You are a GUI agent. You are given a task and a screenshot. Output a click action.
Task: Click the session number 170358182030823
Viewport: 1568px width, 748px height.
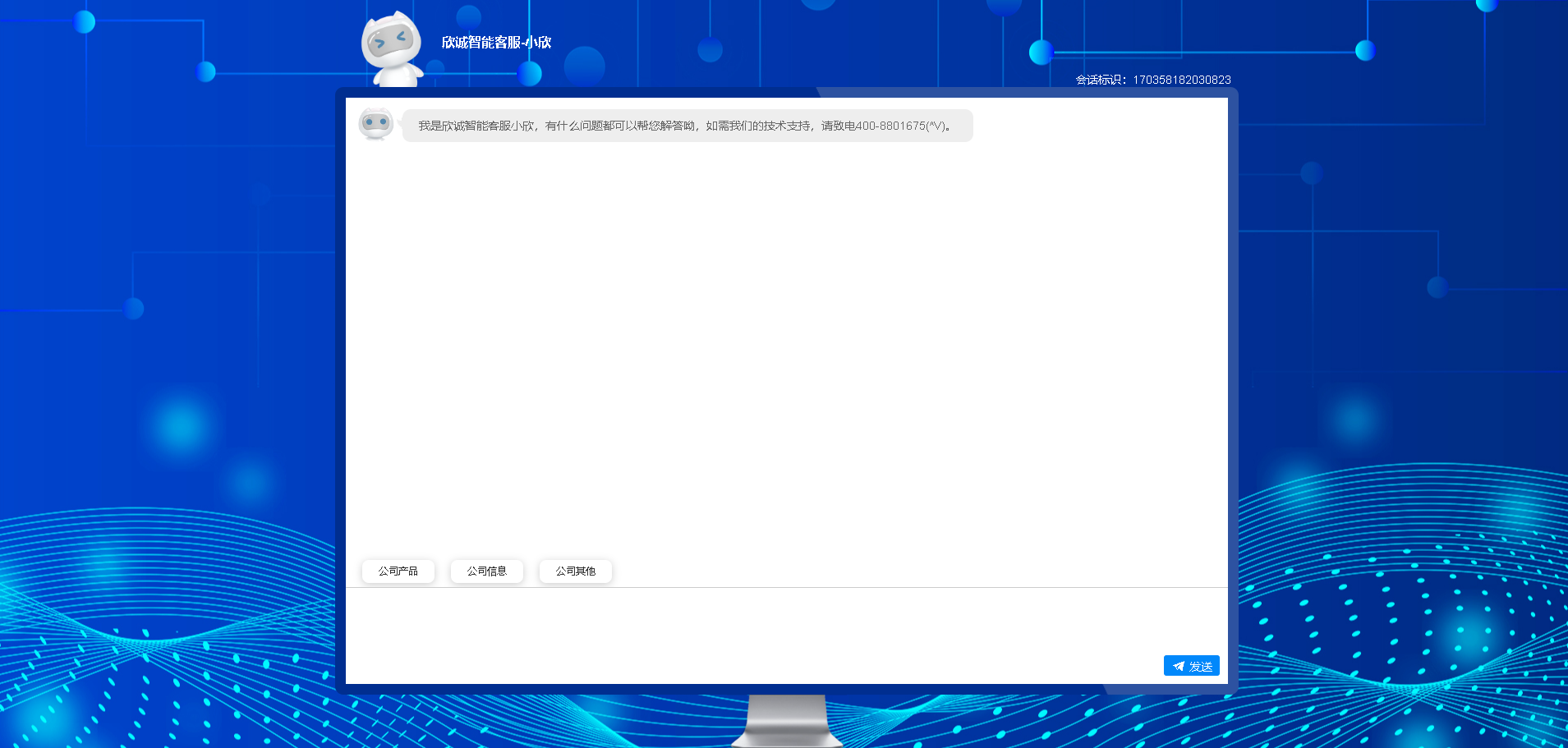[1182, 80]
